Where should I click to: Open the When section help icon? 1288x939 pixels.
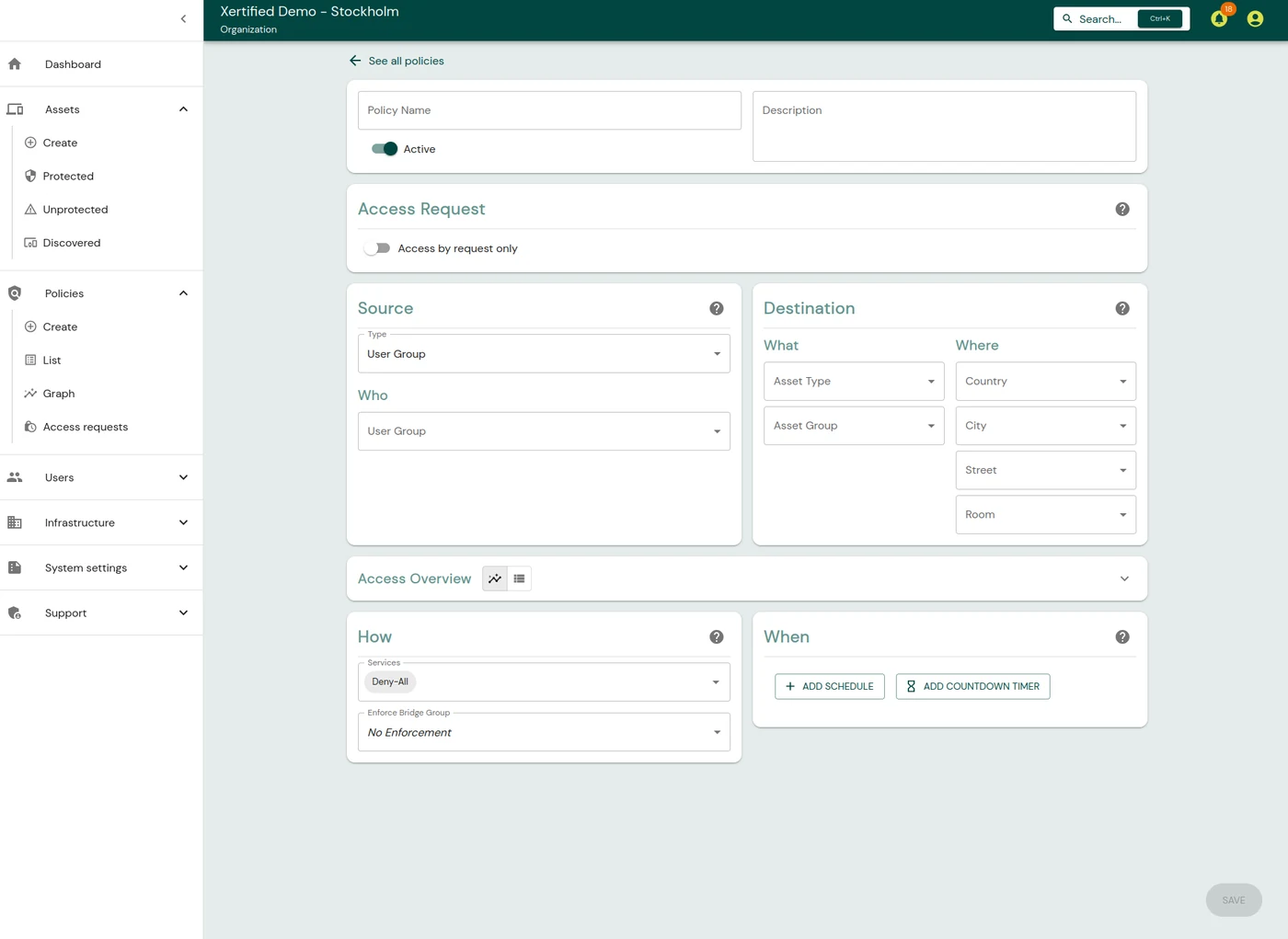point(1122,636)
